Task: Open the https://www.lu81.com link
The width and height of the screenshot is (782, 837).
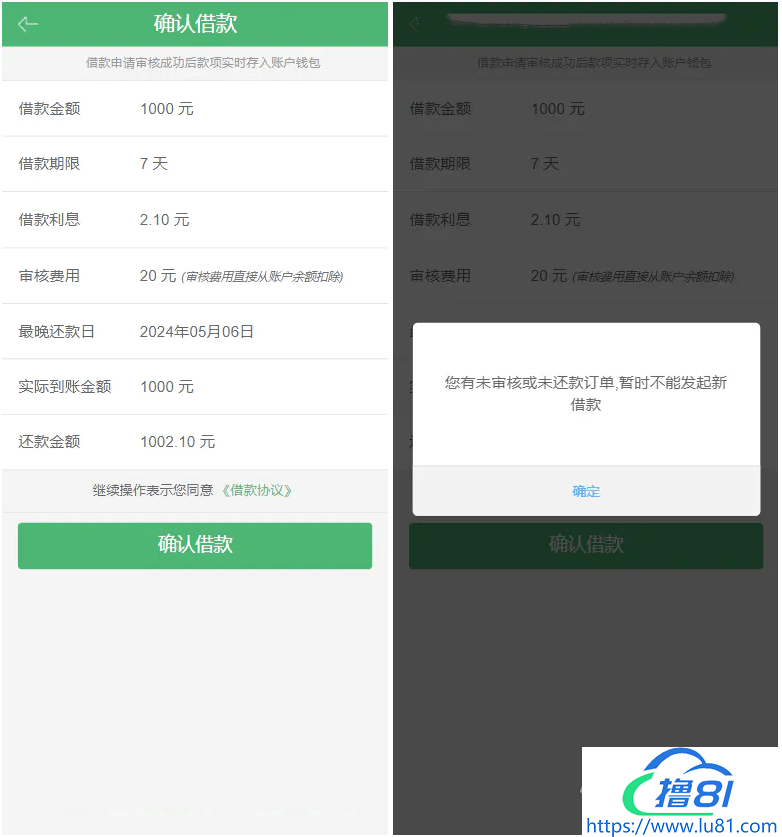Action: coord(681,825)
